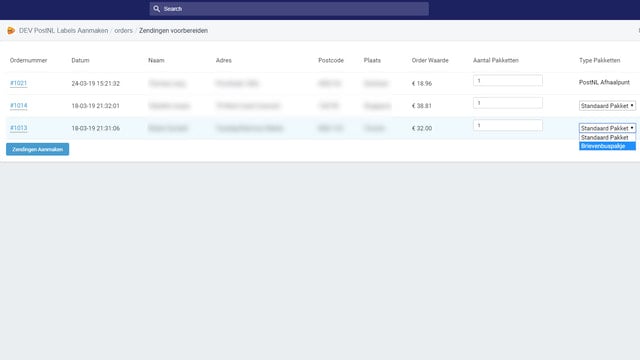Go to the orders breadcrumb
The height and width of the screenshot is (360, 640).
coord(123,31)
